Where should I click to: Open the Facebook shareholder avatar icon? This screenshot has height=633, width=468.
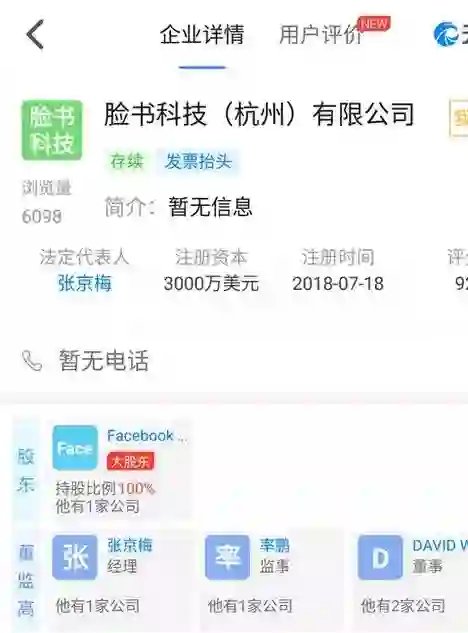pos(75,448)
